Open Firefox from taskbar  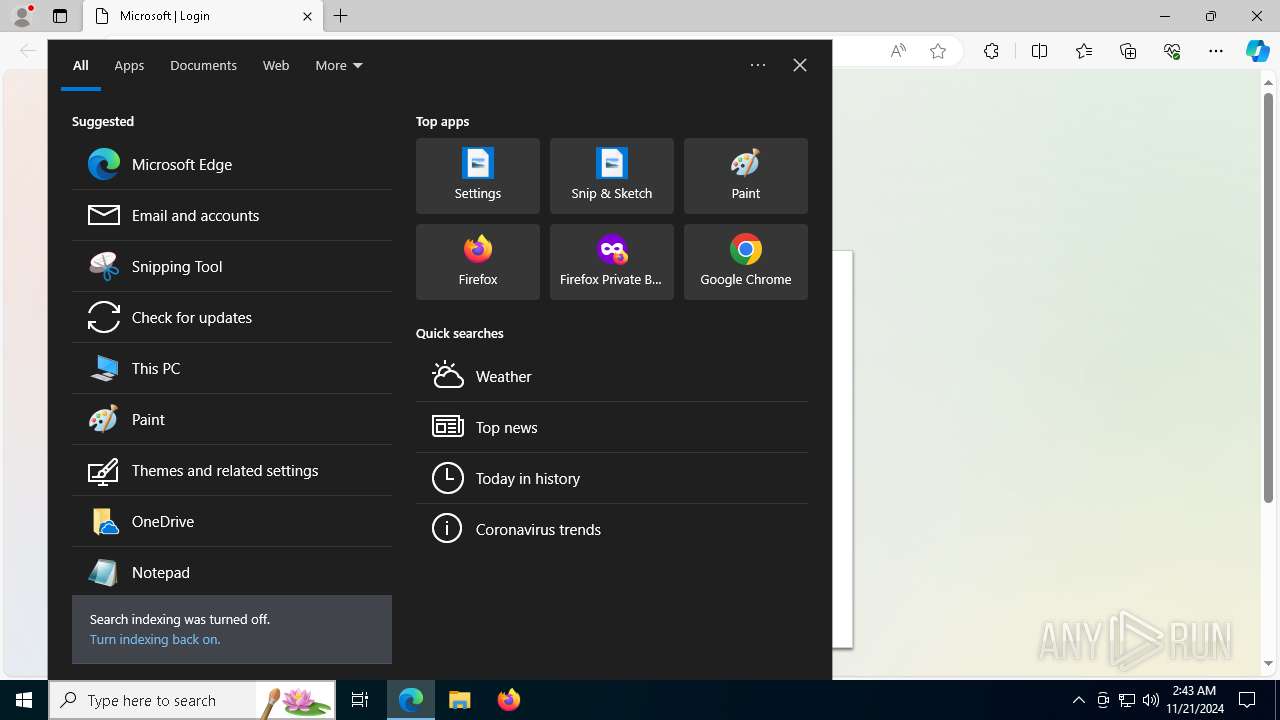509,700
